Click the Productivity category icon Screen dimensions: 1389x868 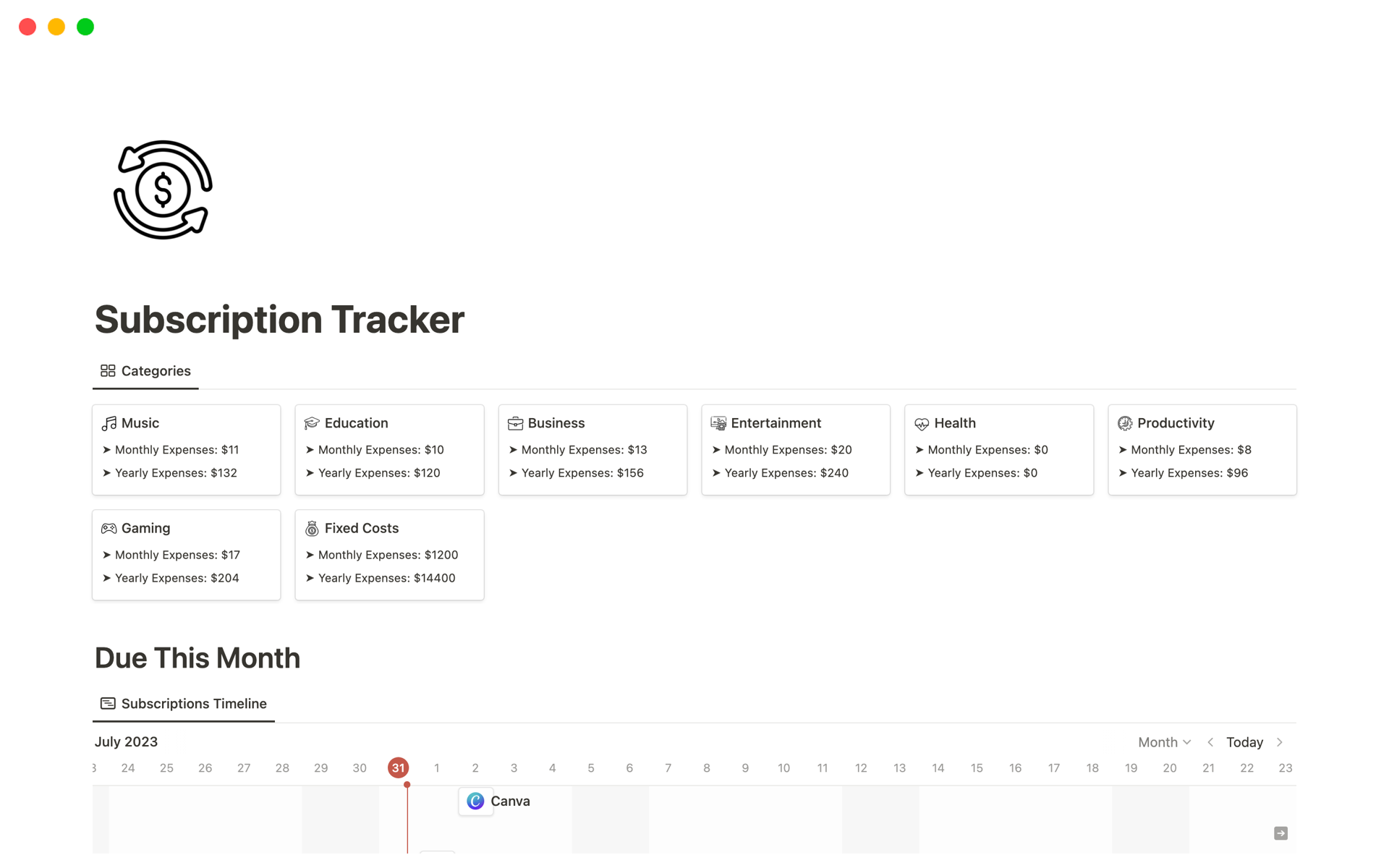[1125, 423]
